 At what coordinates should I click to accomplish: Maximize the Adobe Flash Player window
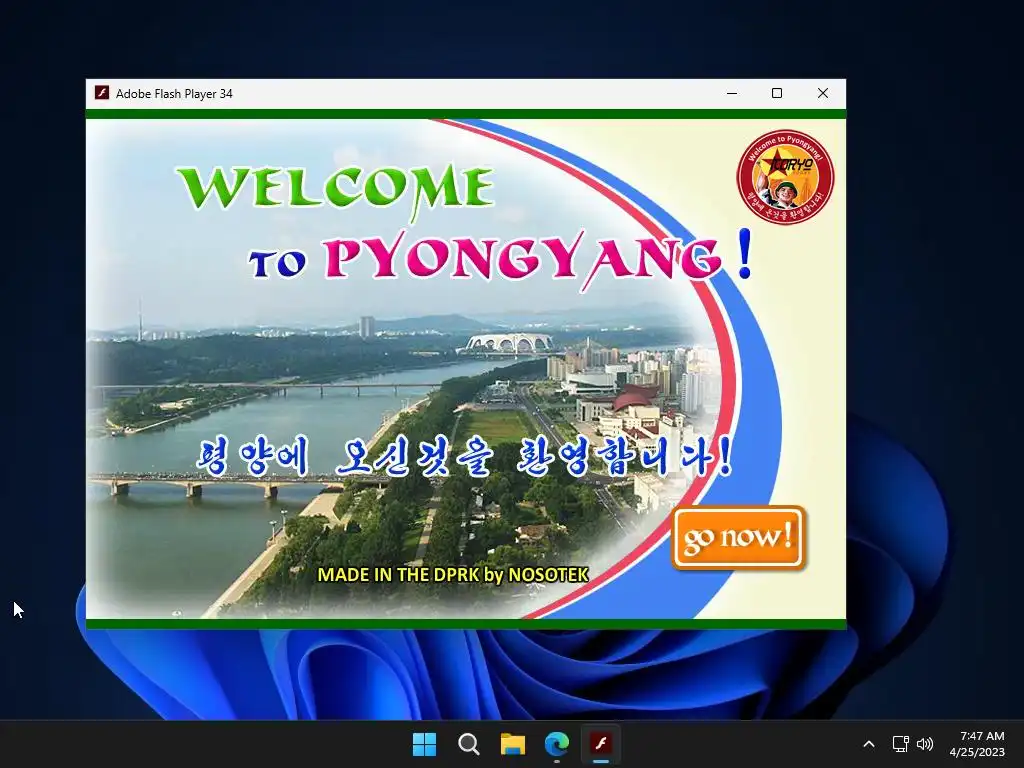777,93
